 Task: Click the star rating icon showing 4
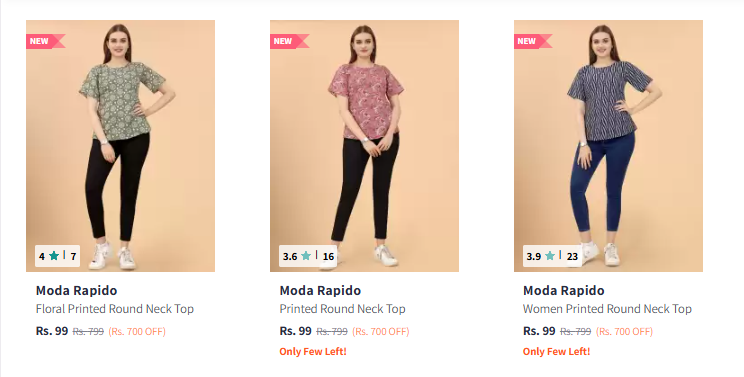point(54,256)
